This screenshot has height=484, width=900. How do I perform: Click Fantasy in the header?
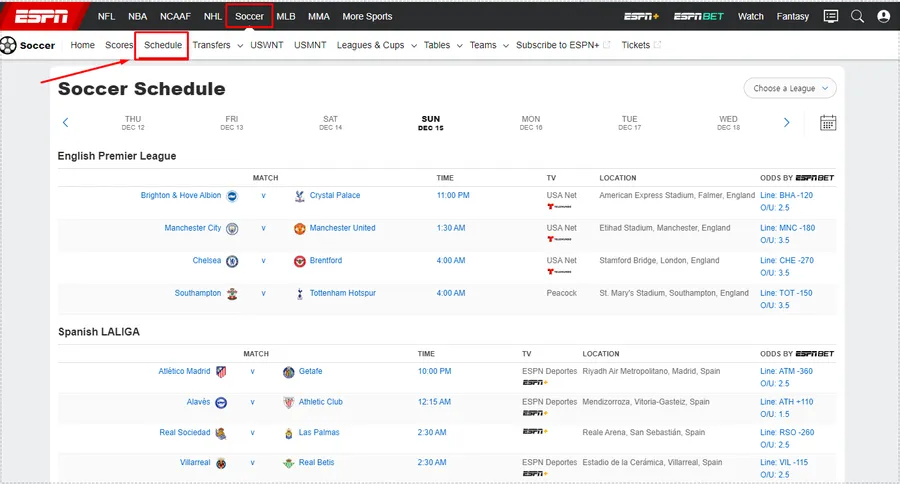click(x=793, y=16)
